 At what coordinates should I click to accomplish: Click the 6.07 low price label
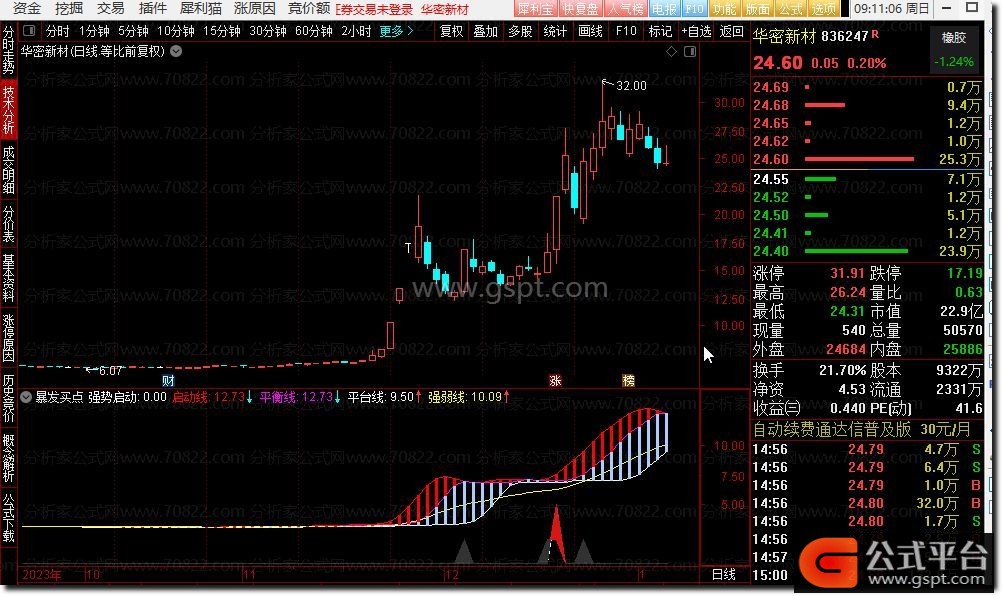(110, 371)
